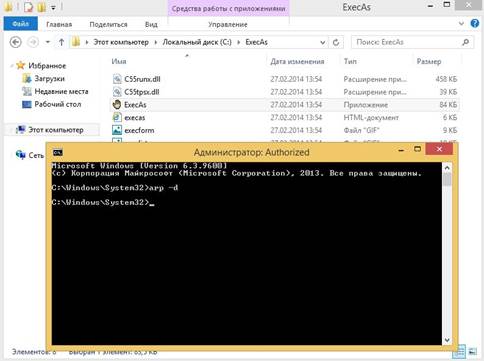Select the C55tpsx.dll file name

tap(142, 92)
